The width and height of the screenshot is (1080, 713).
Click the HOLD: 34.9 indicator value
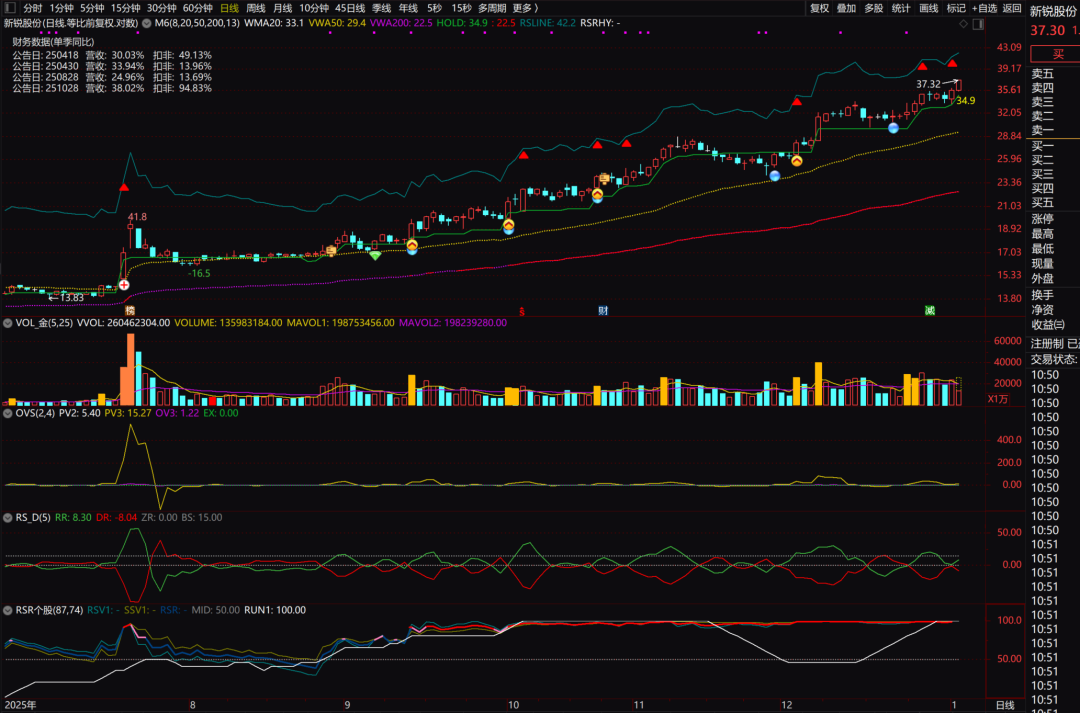462,23
